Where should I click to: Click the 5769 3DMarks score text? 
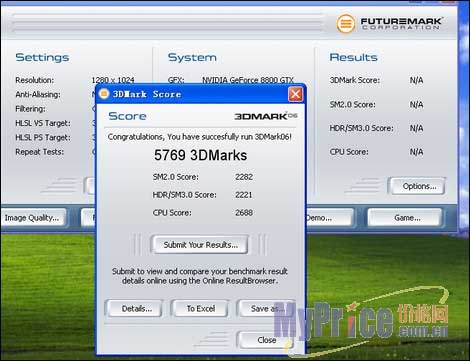(x=200, y=155)
